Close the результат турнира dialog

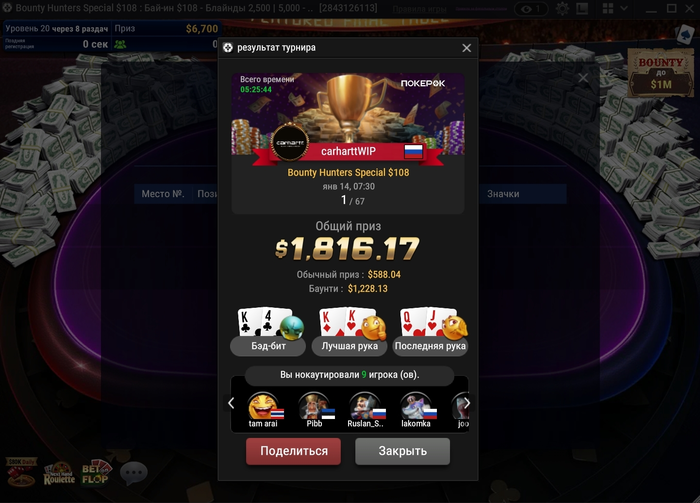point(467,48)
